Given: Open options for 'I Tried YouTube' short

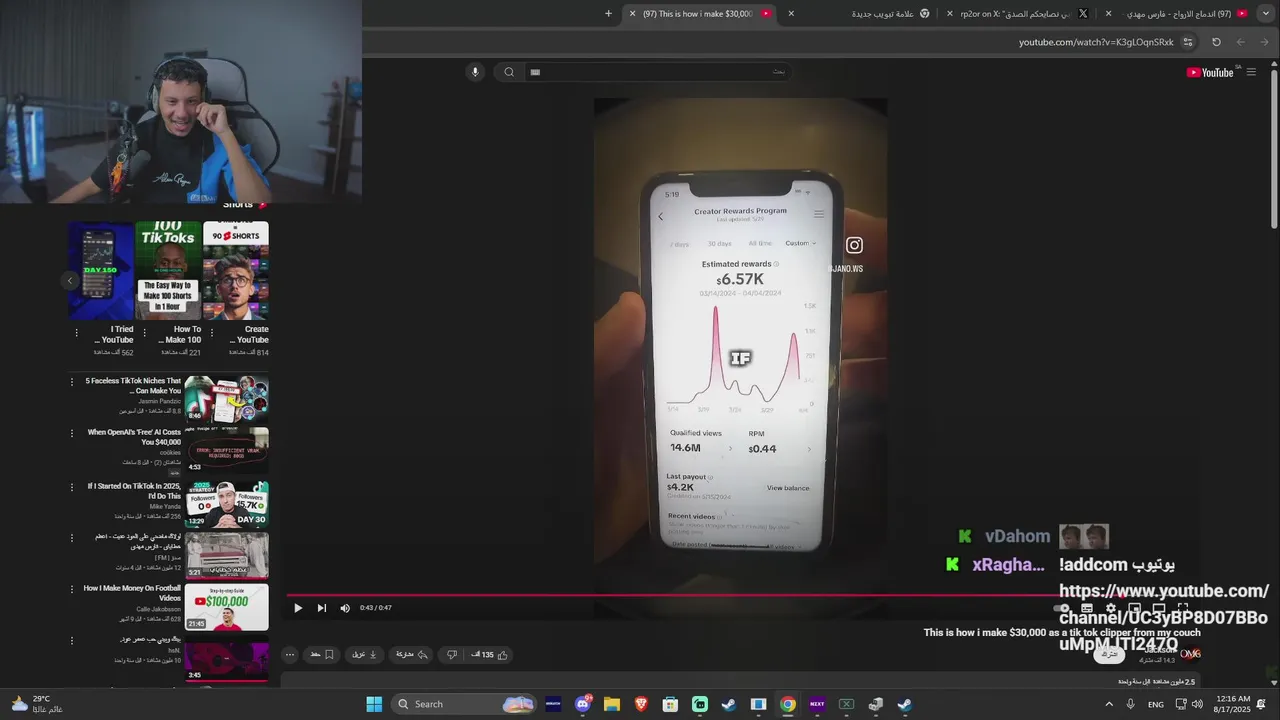Looking at the screenshot, I should pyautogui.click(x=76, y=333).
